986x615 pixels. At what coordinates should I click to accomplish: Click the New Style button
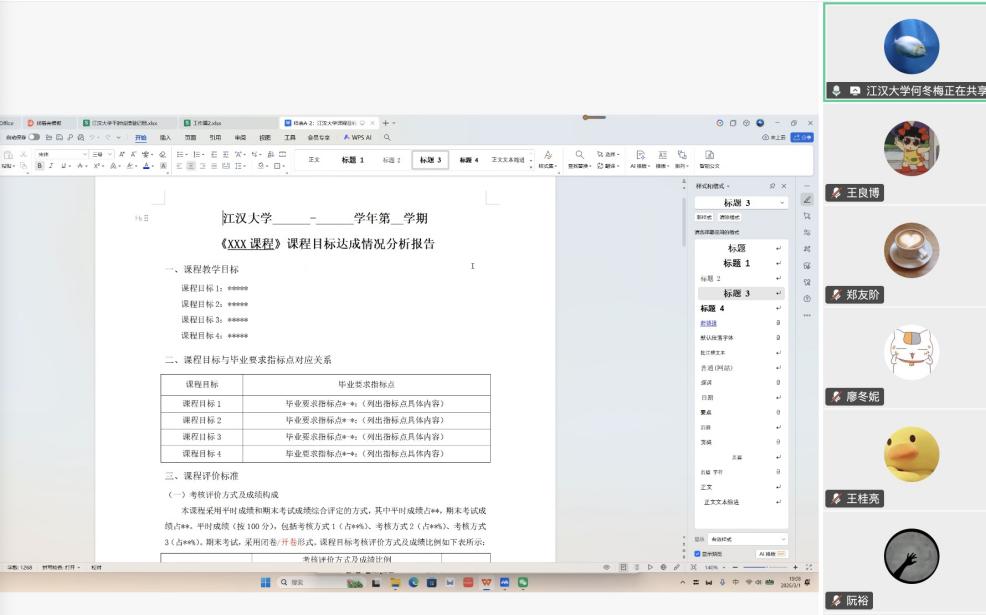tap(704, 217)
